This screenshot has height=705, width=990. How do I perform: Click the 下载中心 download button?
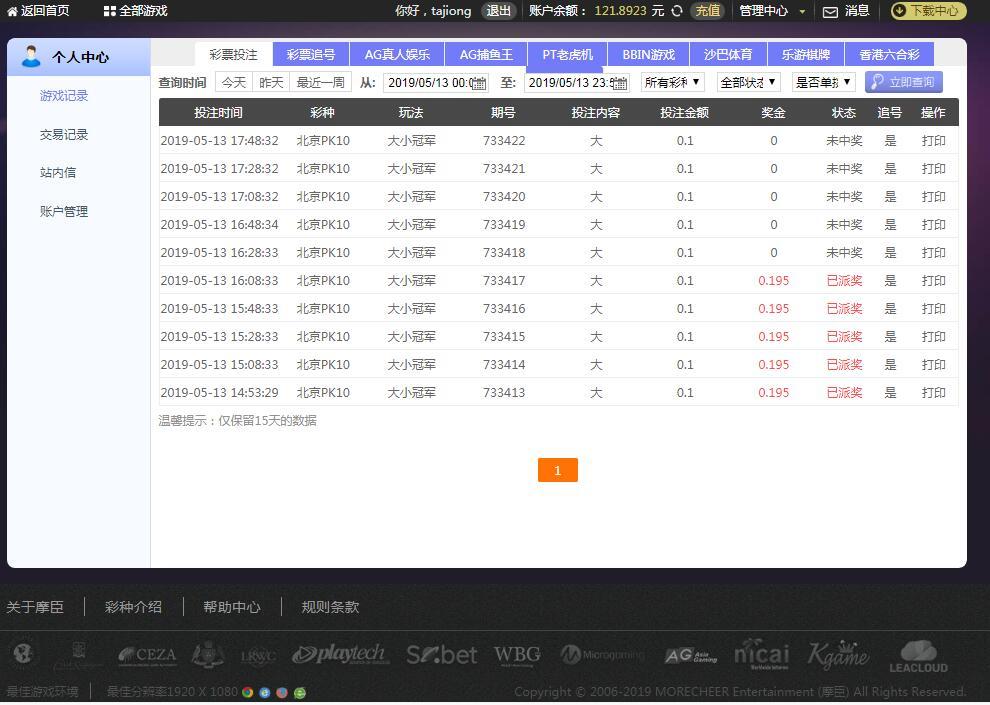tap(928, 11)
